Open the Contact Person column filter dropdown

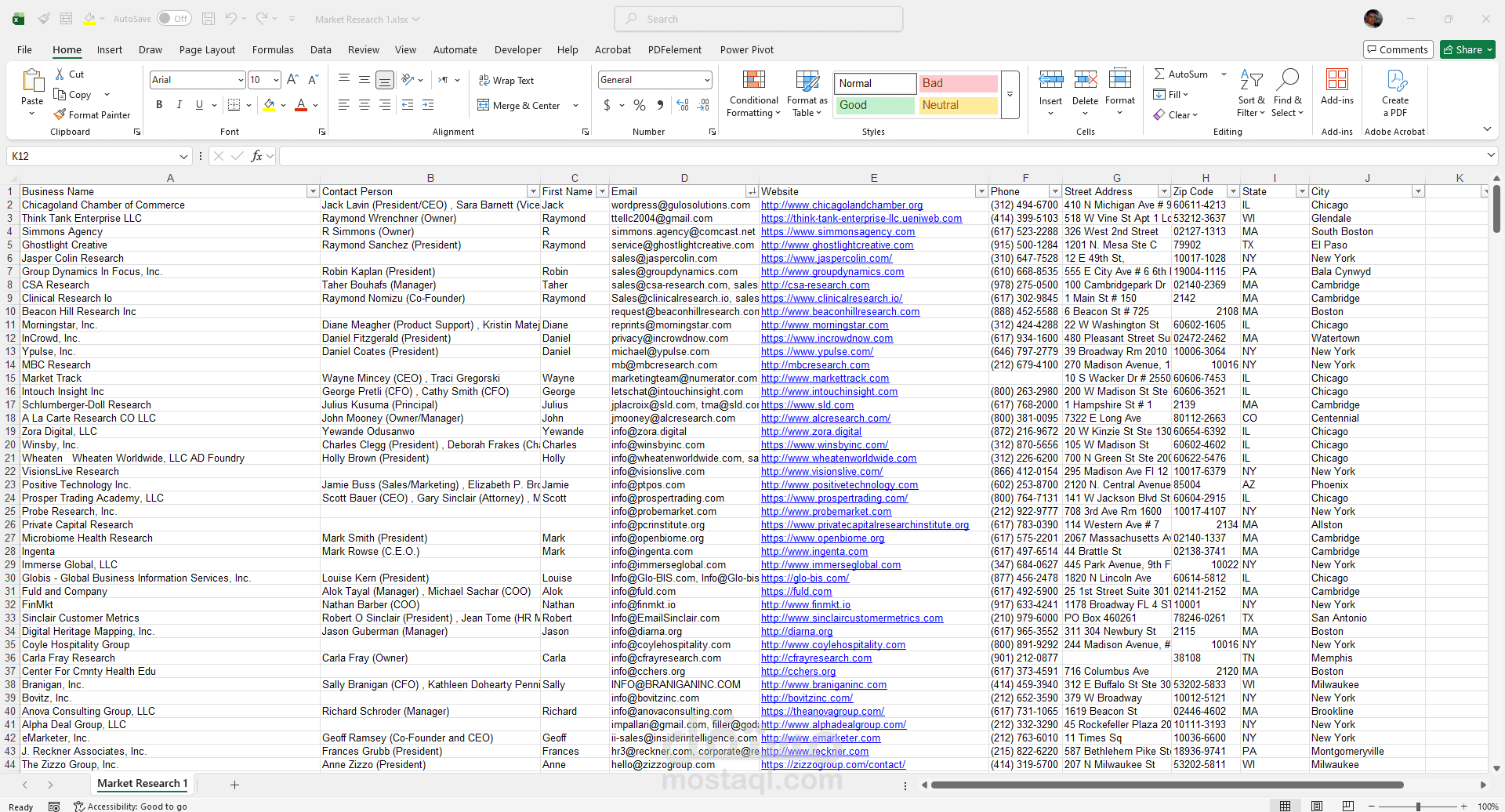533,191
